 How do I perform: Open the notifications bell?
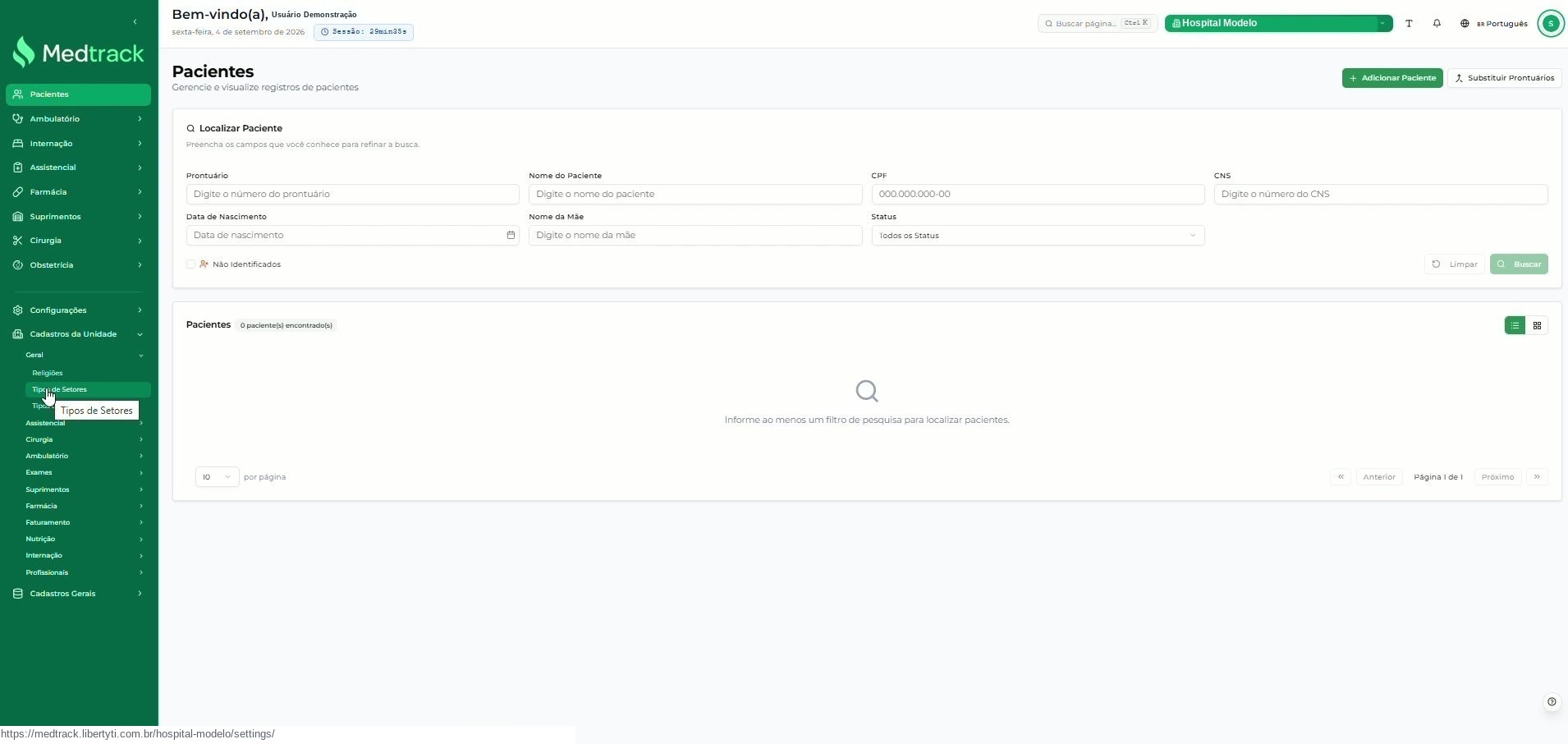point(1437,23)
